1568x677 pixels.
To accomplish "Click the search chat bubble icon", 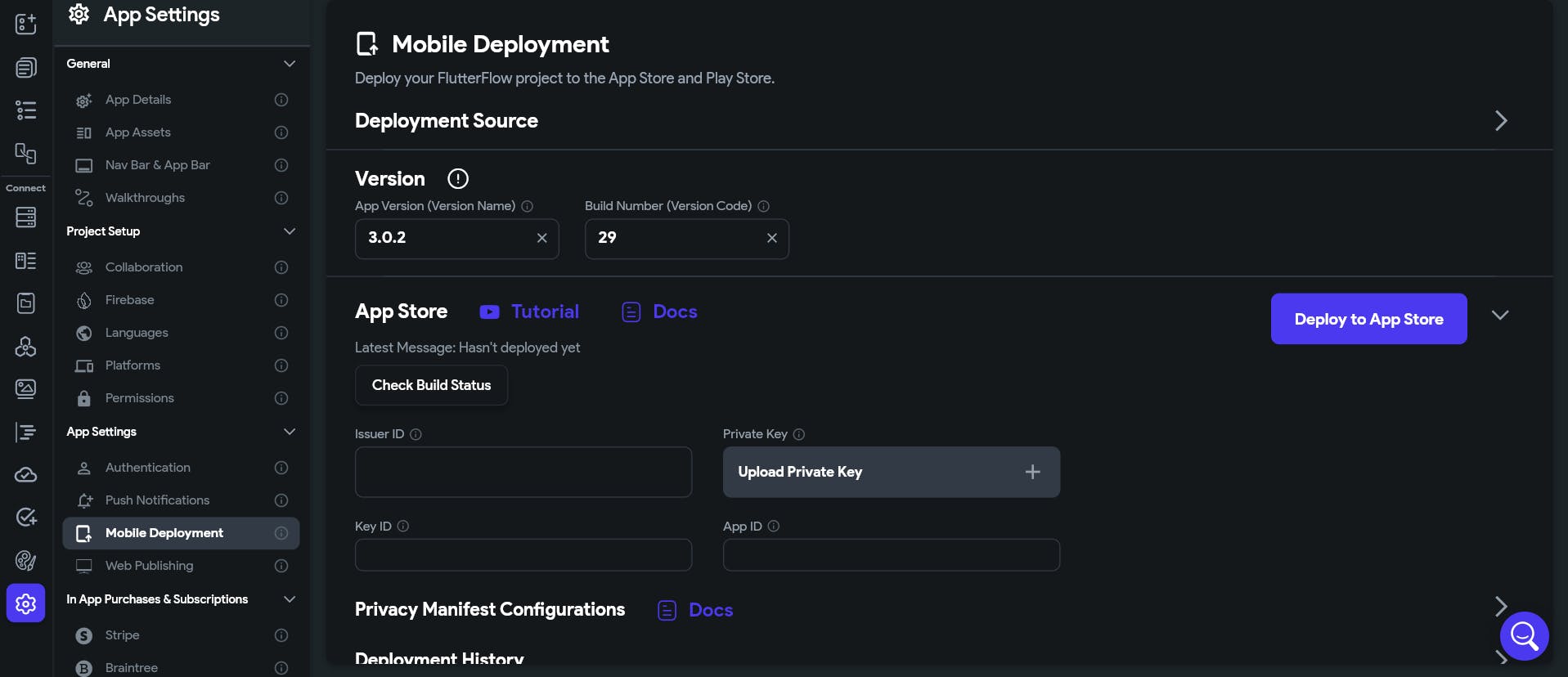I will coord(1524,635).
